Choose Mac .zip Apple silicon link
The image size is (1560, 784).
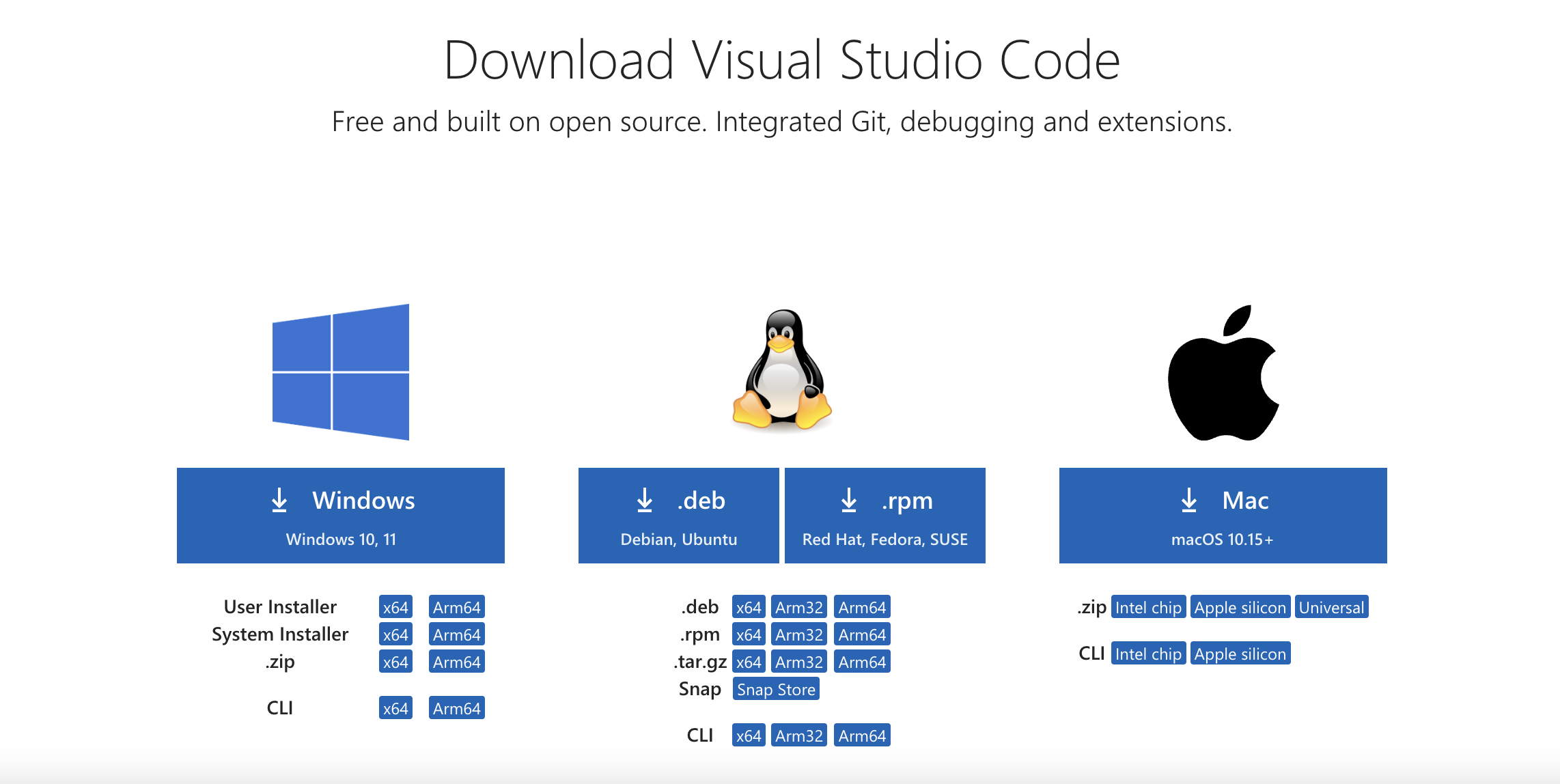point(1240,607)
